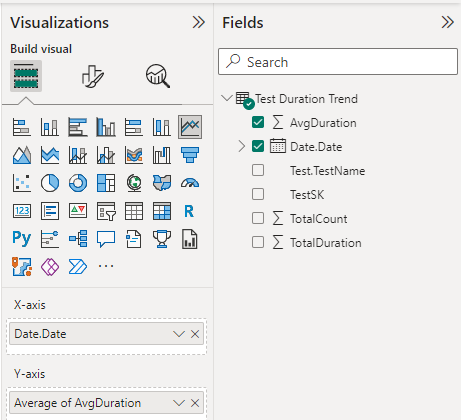Check the TotalCount field
Viewport: 462px width, 420px height.
click(258, 218)
